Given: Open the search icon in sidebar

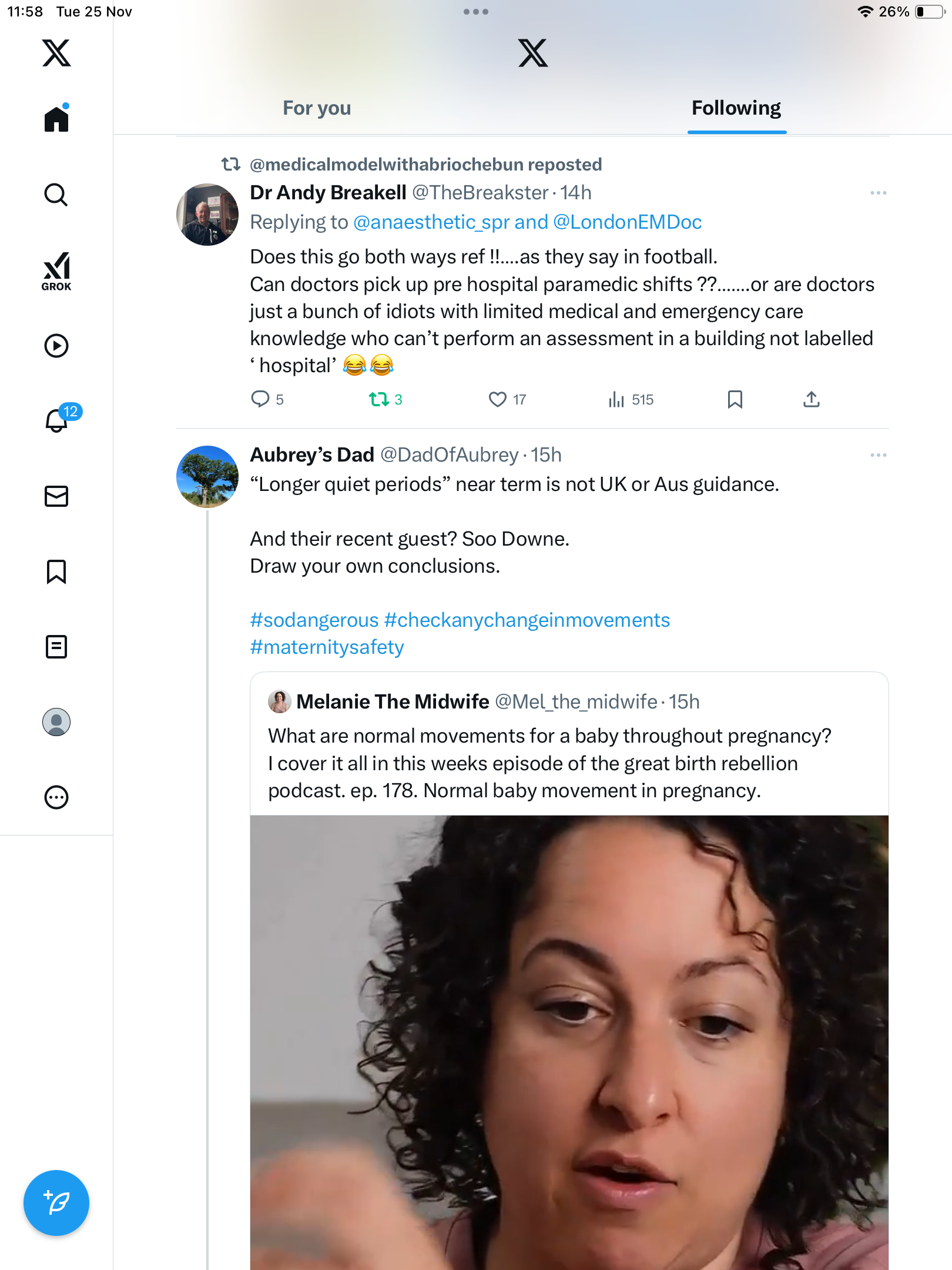Looking at the screenshot, I should (56, 195).
